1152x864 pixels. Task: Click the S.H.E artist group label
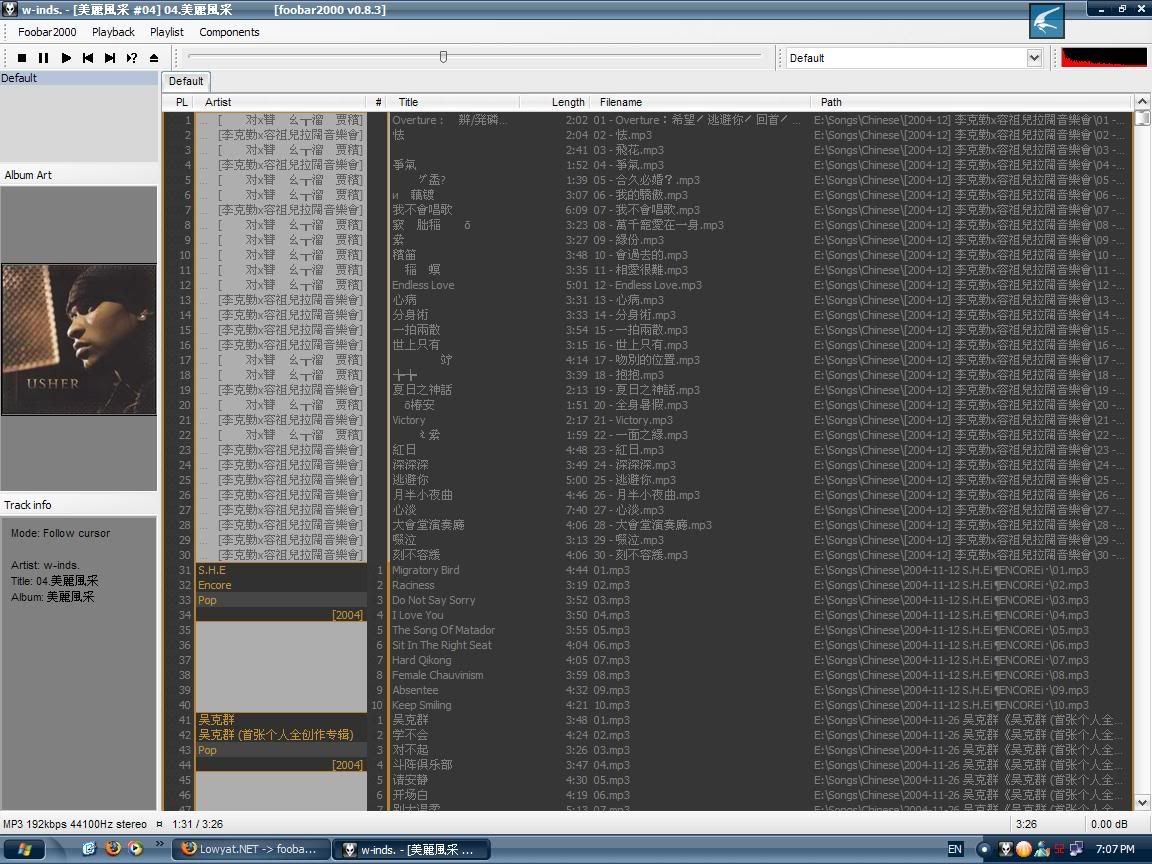pos(212,570)
